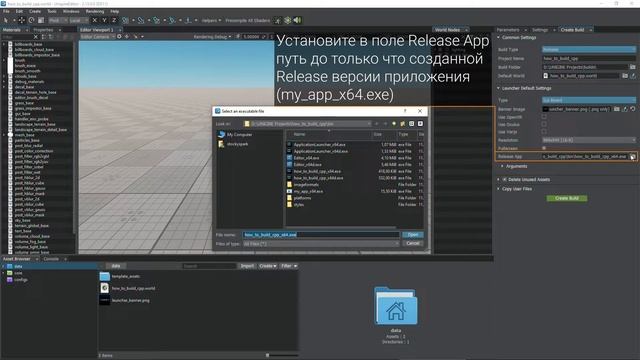Switch to the Parameters tab
640x360 pixels.
pyautogui.click(x=508, y=30)
